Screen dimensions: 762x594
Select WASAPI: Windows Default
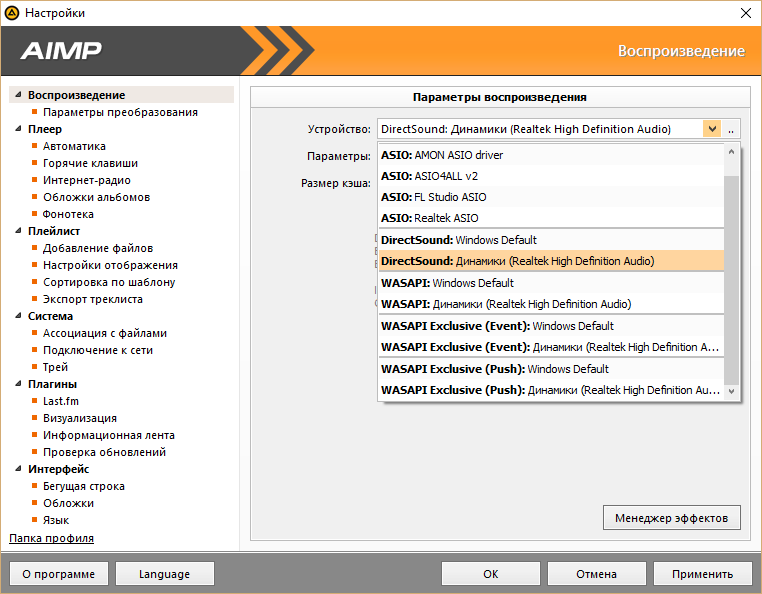click(x=551, y=282)
